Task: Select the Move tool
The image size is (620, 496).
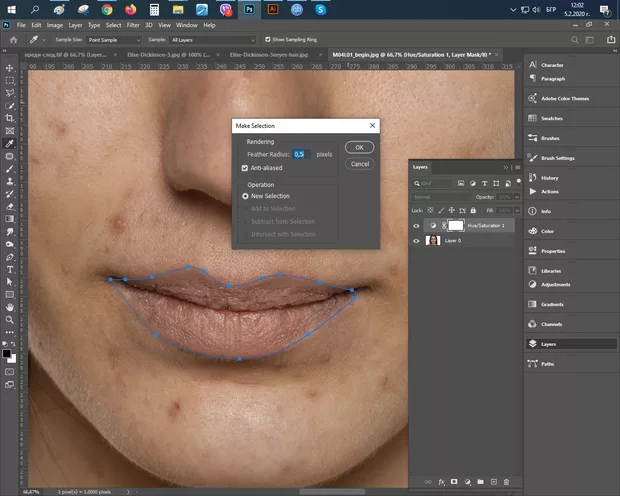Action: [x=9, y=67]
